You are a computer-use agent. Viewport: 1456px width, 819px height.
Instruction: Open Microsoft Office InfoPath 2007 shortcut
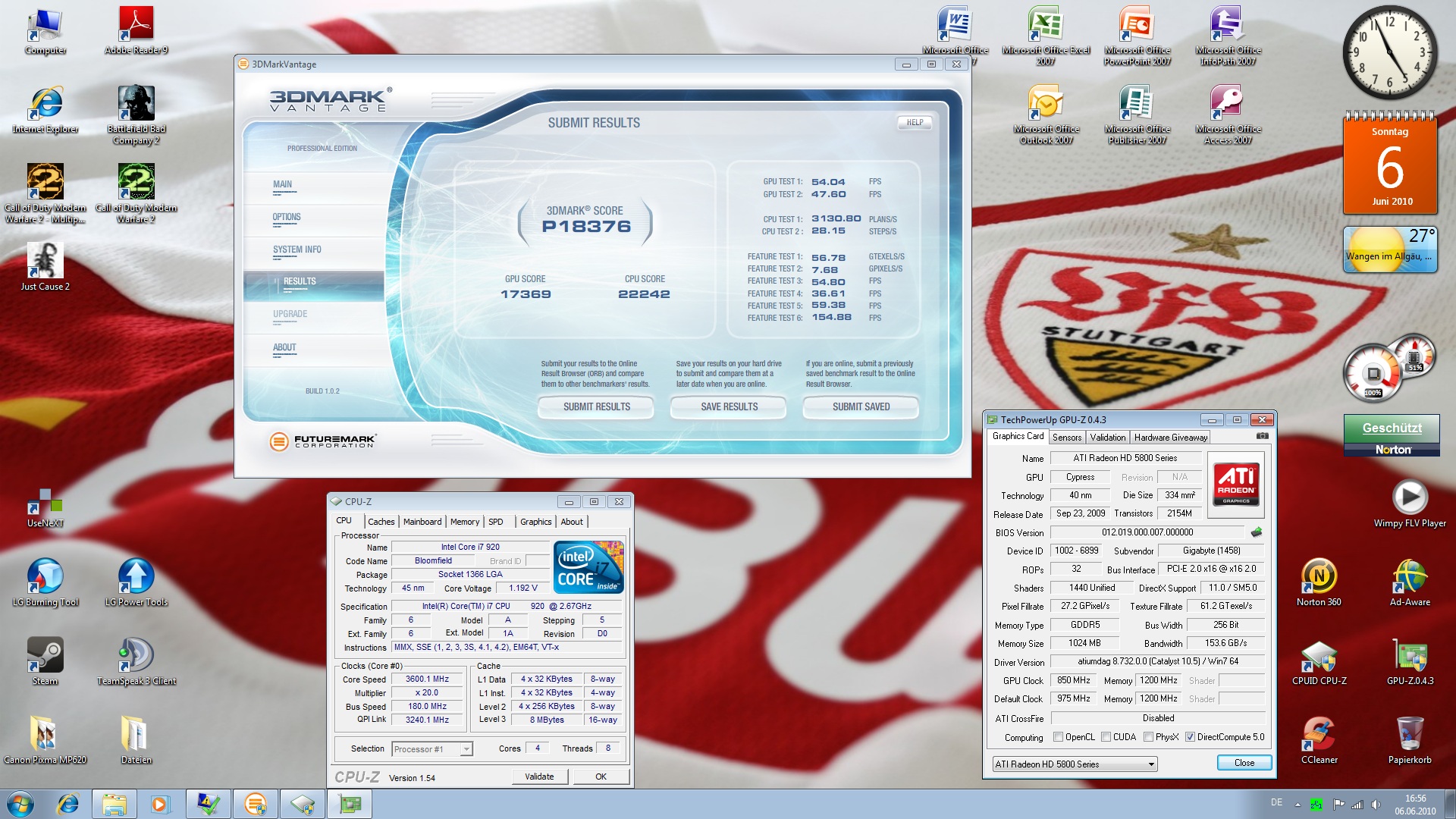click(x=1228, y=36)
